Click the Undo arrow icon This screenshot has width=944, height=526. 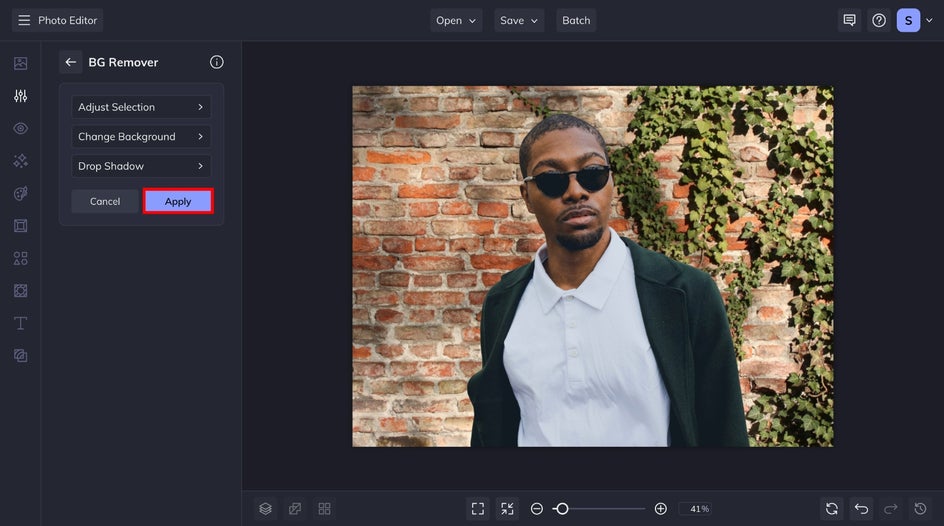click(x=861, y=509)
